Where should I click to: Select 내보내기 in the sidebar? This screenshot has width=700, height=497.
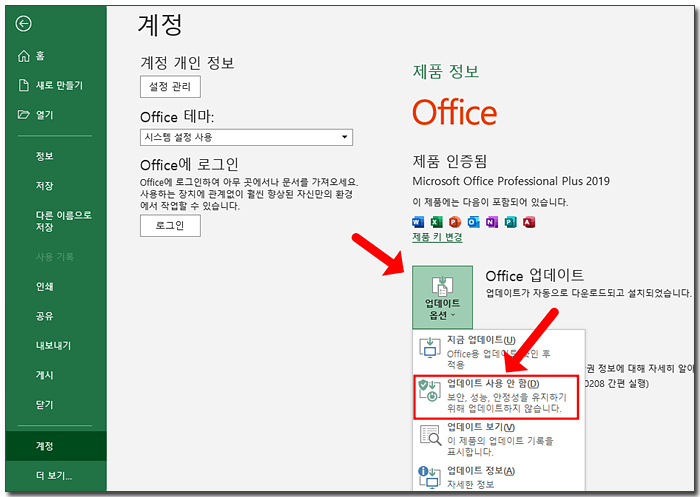tap(56, 346)
